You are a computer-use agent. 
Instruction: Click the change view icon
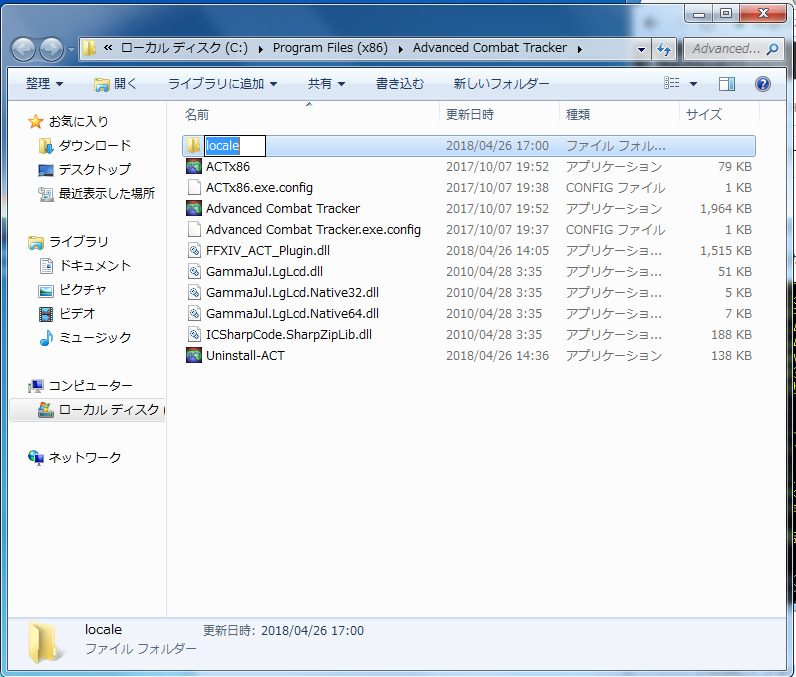672,83
